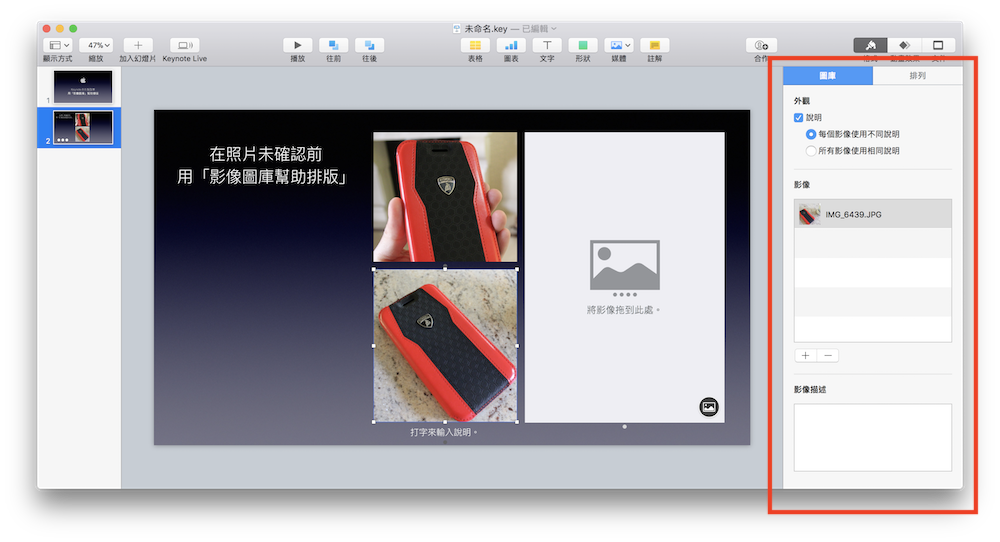Remove the image with the minus button
1000x542 pixels.
point(828,355)
